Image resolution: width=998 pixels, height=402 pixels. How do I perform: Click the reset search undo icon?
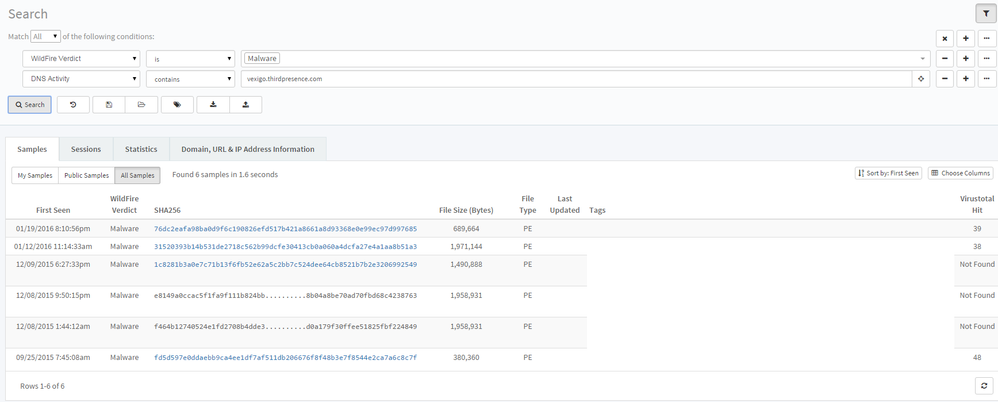(73, 104)
